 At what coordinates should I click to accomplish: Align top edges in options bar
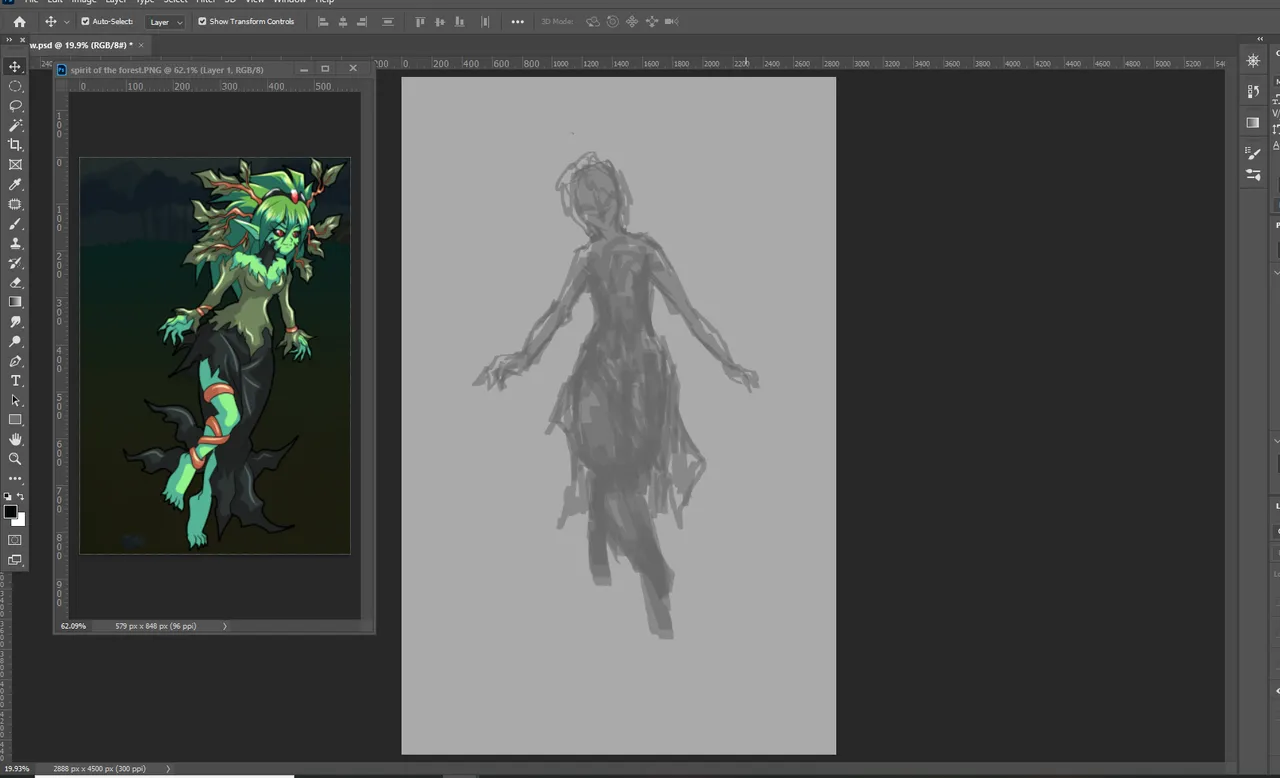pyautogui.click(x=420, y=21)
